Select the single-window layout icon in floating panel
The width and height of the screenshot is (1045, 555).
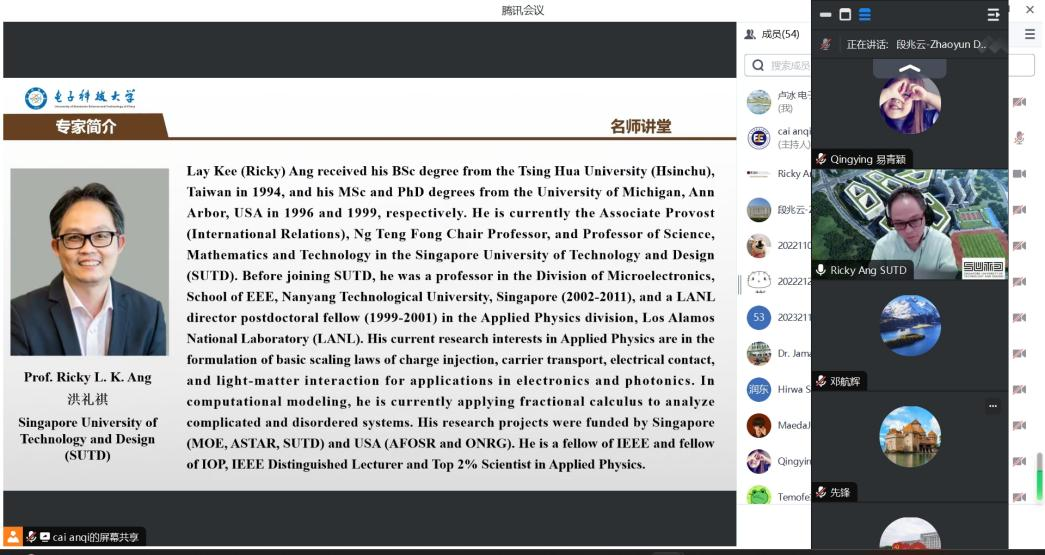tap(845, 14)
